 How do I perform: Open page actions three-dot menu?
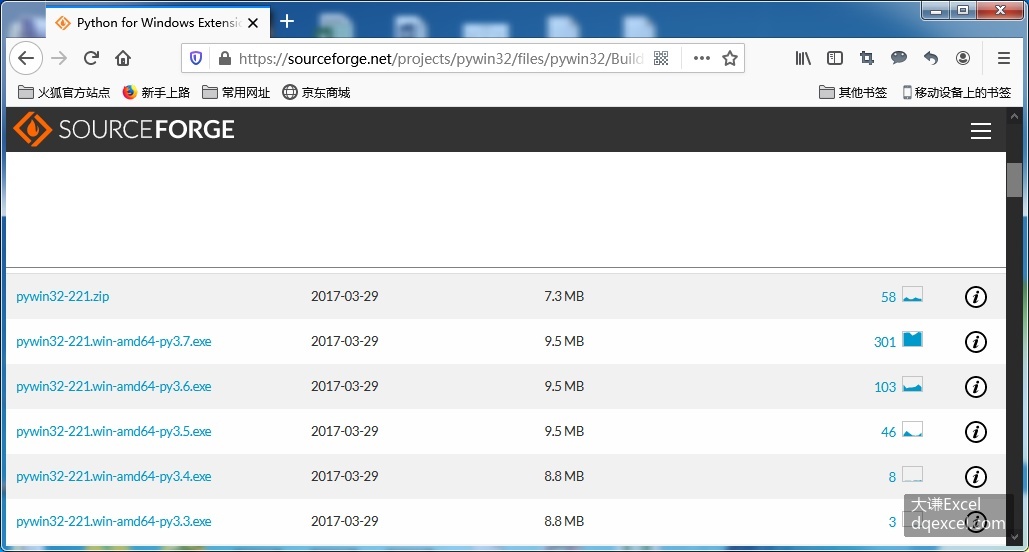(702, 58)
